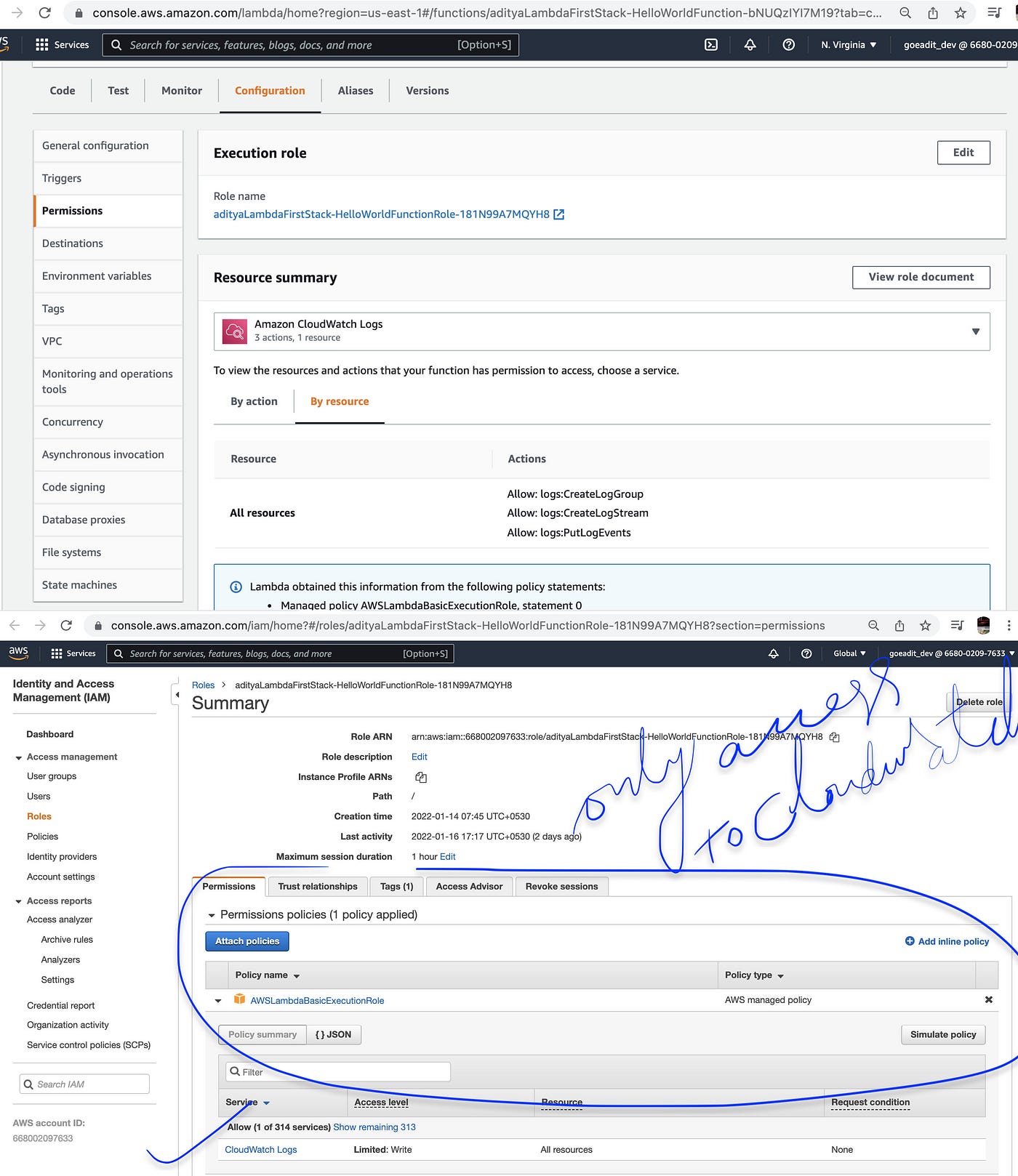Open Aliases tab

(356, 91)
